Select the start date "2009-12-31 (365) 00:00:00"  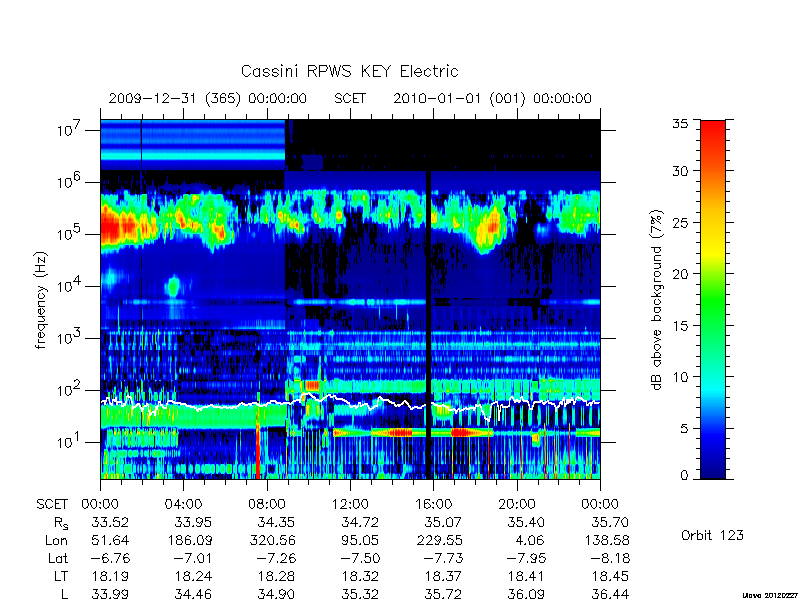tap(208, 98)
